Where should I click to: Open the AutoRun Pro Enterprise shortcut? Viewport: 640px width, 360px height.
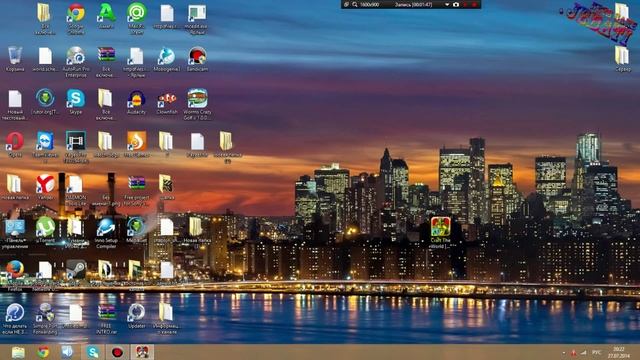point(76,56)
